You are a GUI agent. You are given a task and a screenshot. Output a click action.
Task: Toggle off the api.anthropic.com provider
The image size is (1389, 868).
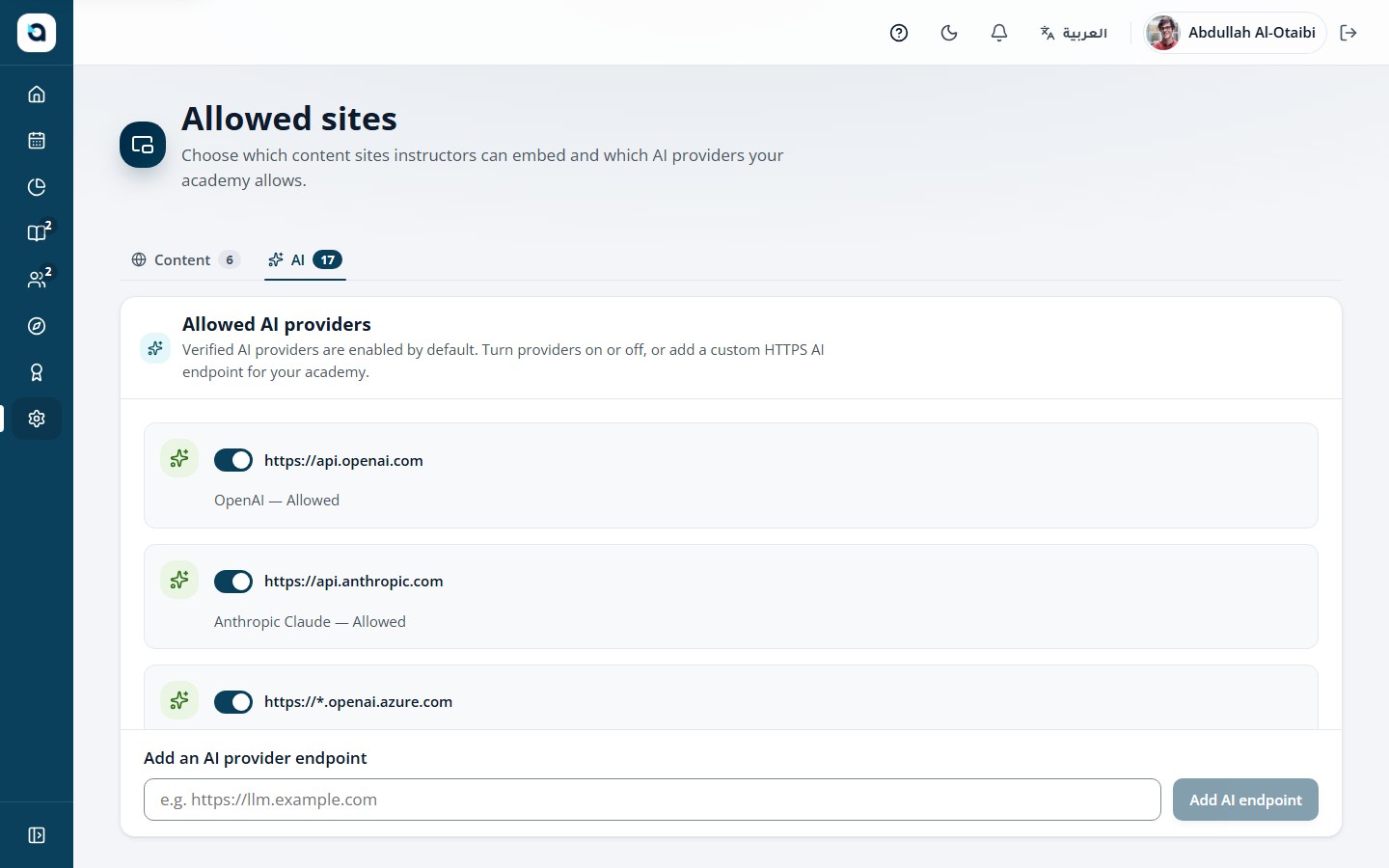pos(233,581)
